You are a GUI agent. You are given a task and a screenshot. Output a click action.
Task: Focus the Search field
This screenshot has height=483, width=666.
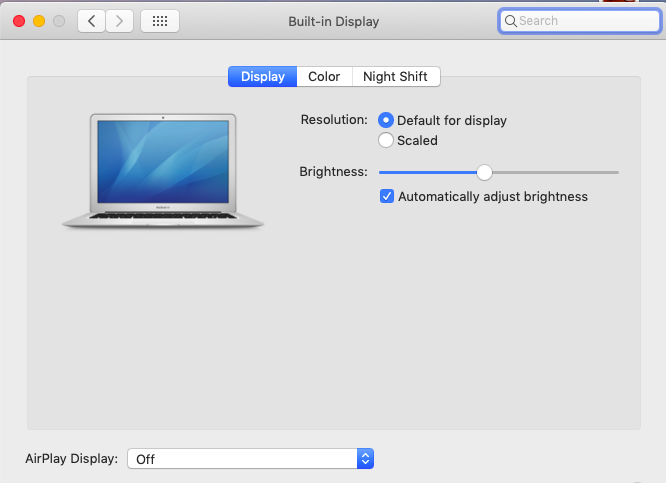click(580, 21)
